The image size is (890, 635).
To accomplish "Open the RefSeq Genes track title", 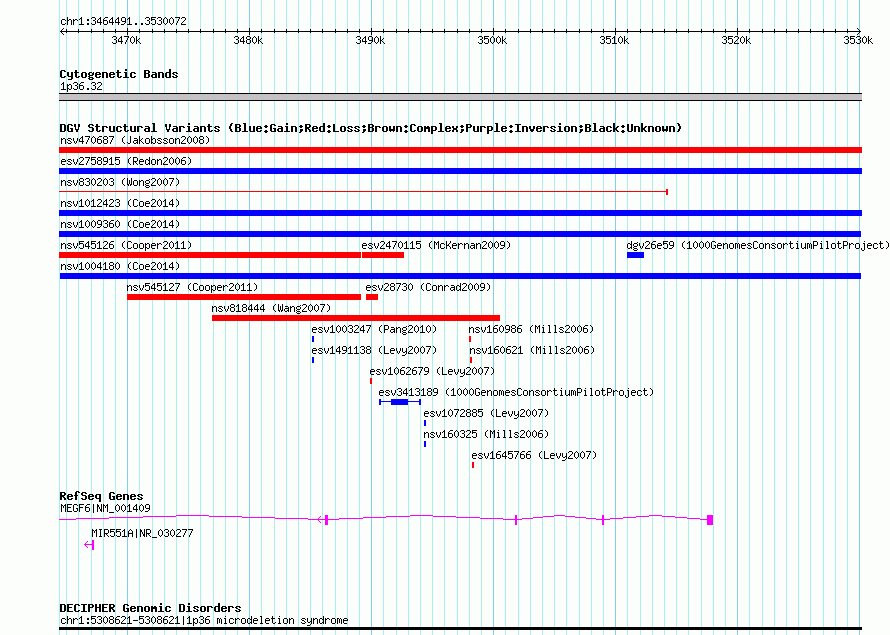I will tap(101, 496).
